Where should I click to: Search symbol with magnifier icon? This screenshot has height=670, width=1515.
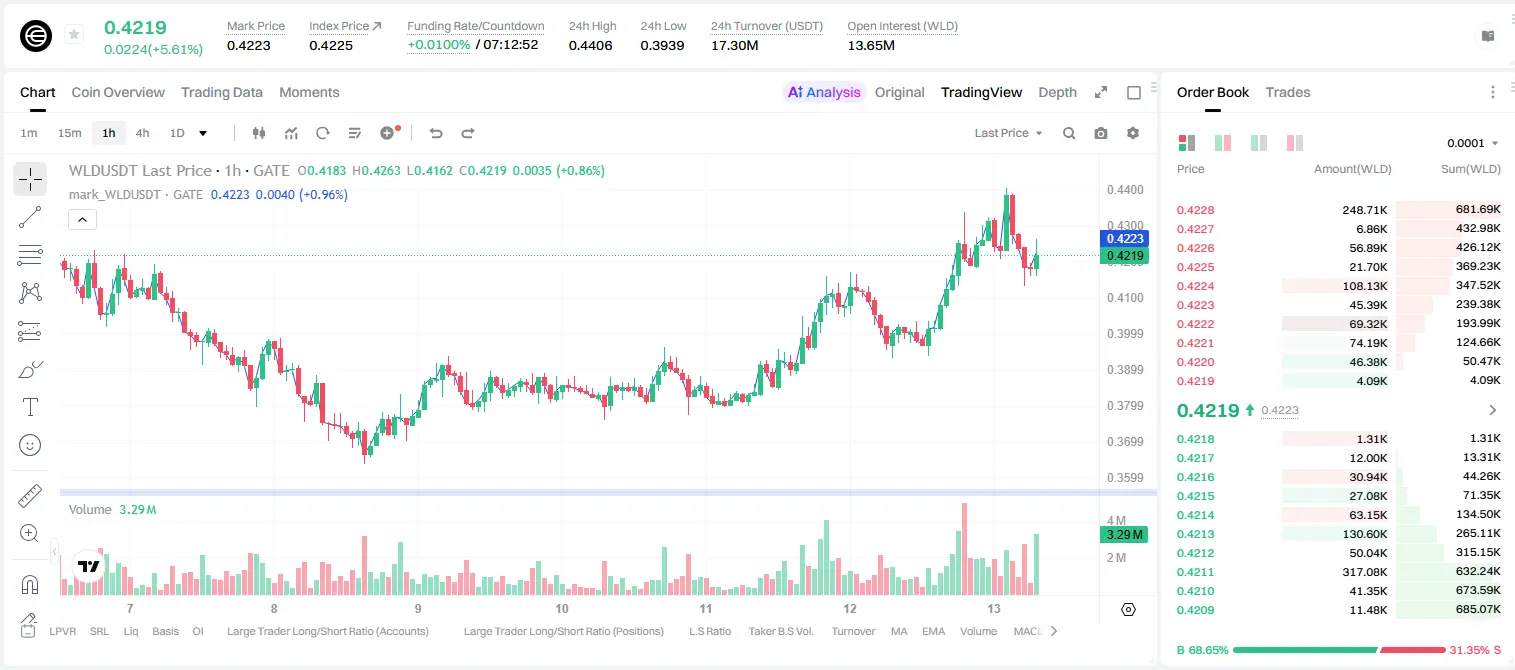point(1069,133)
